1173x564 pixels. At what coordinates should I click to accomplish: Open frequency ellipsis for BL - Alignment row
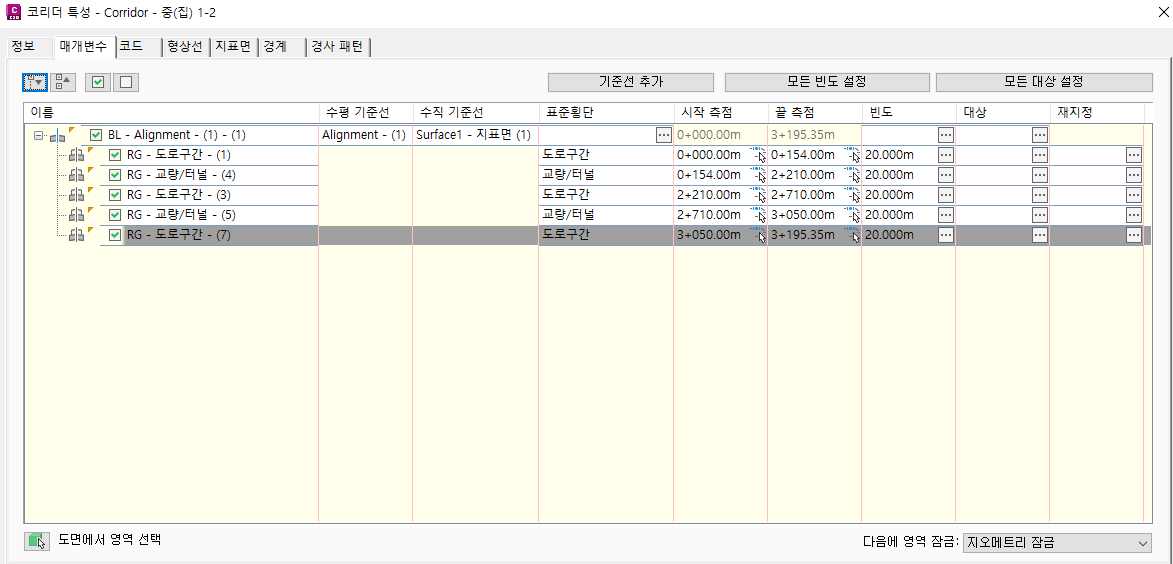[946, 135]
